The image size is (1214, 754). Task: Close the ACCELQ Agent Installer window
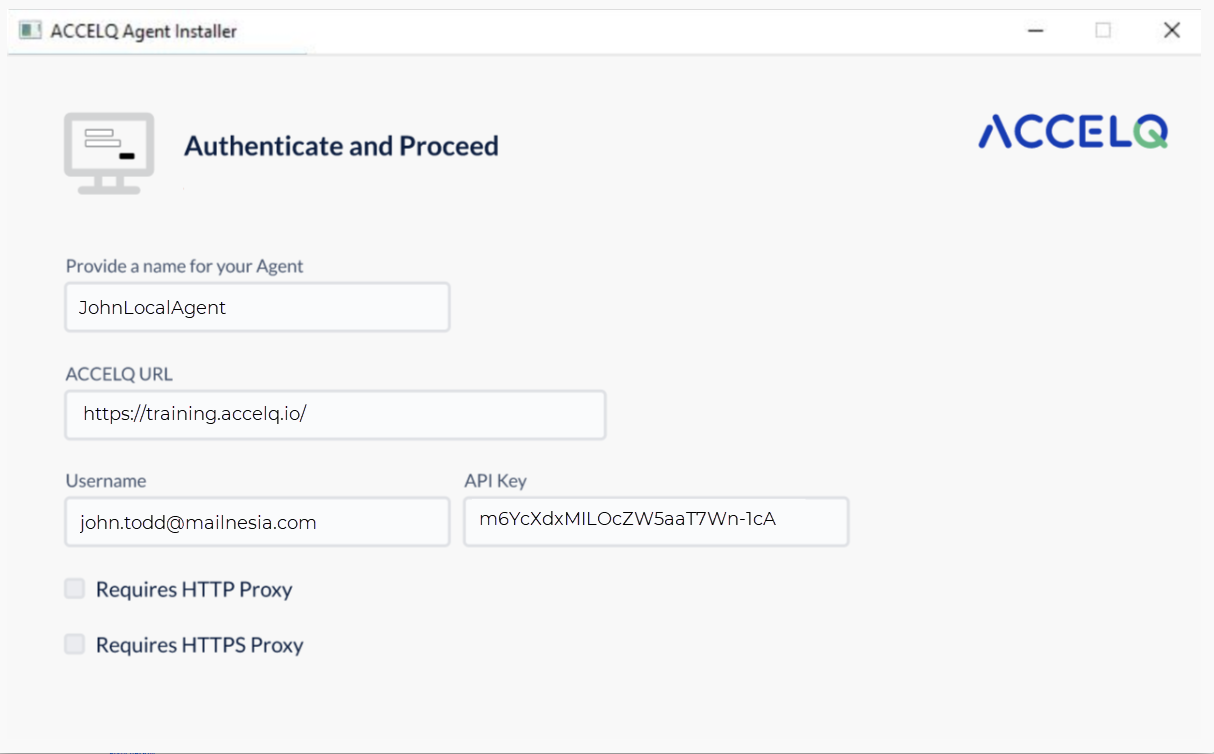1172,31
